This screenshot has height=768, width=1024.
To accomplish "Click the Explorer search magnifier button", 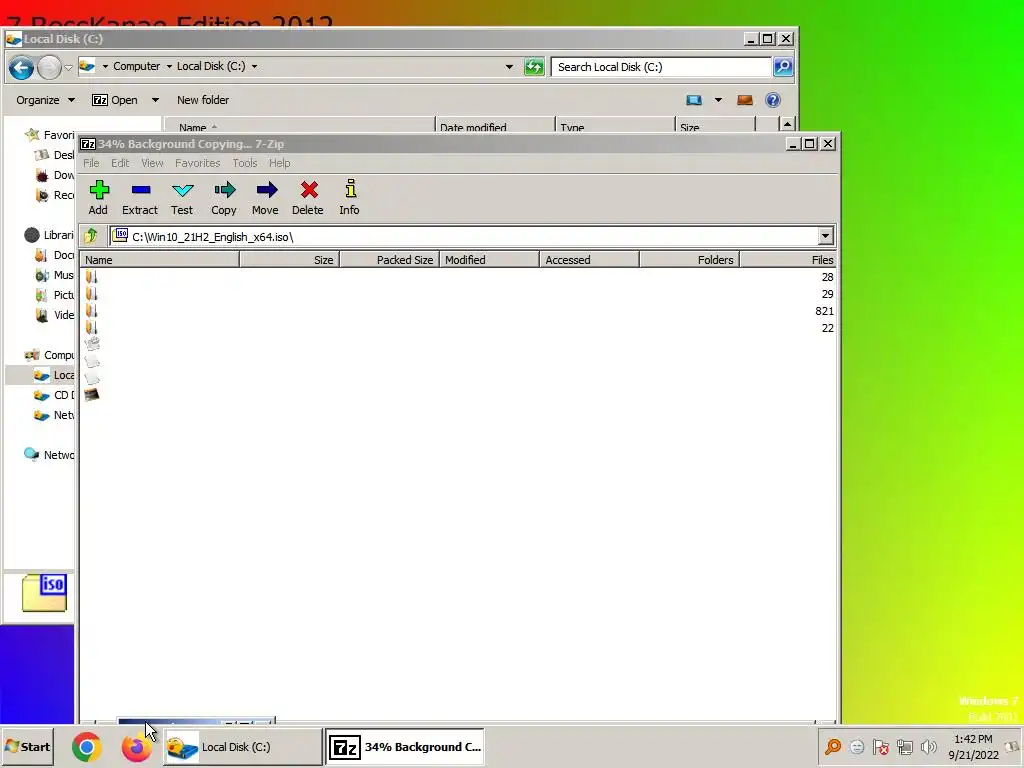I will coord(782,67).
